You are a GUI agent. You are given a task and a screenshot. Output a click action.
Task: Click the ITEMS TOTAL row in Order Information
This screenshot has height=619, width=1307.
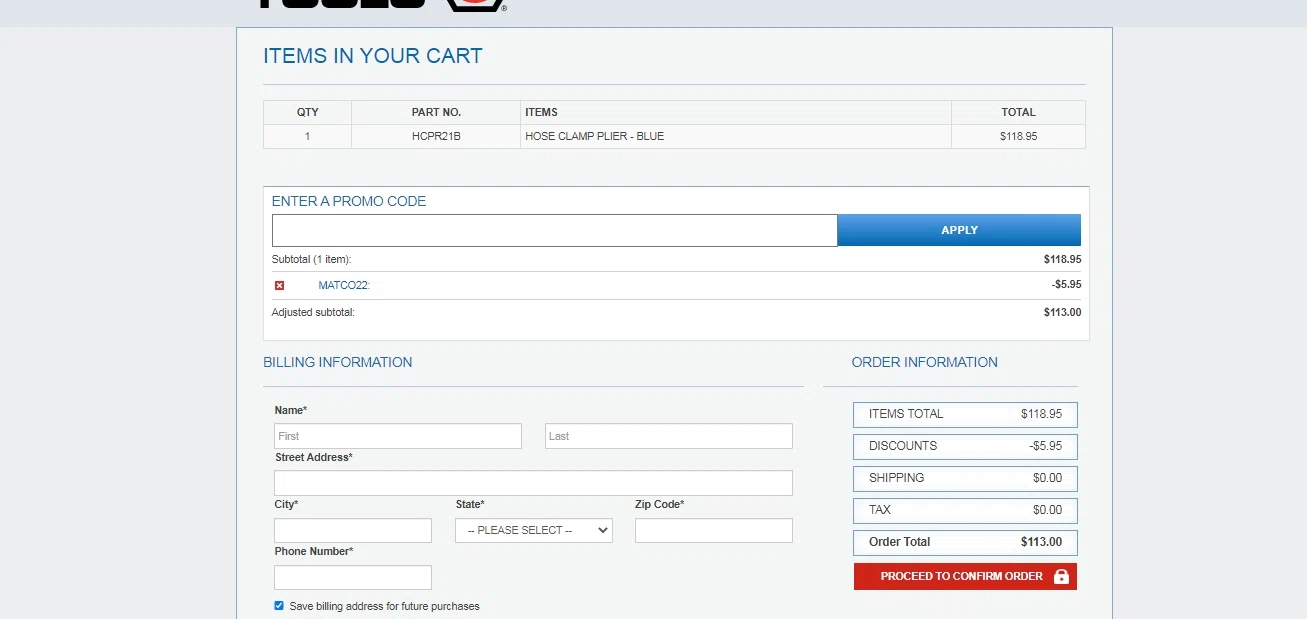(x=965, y=414)
